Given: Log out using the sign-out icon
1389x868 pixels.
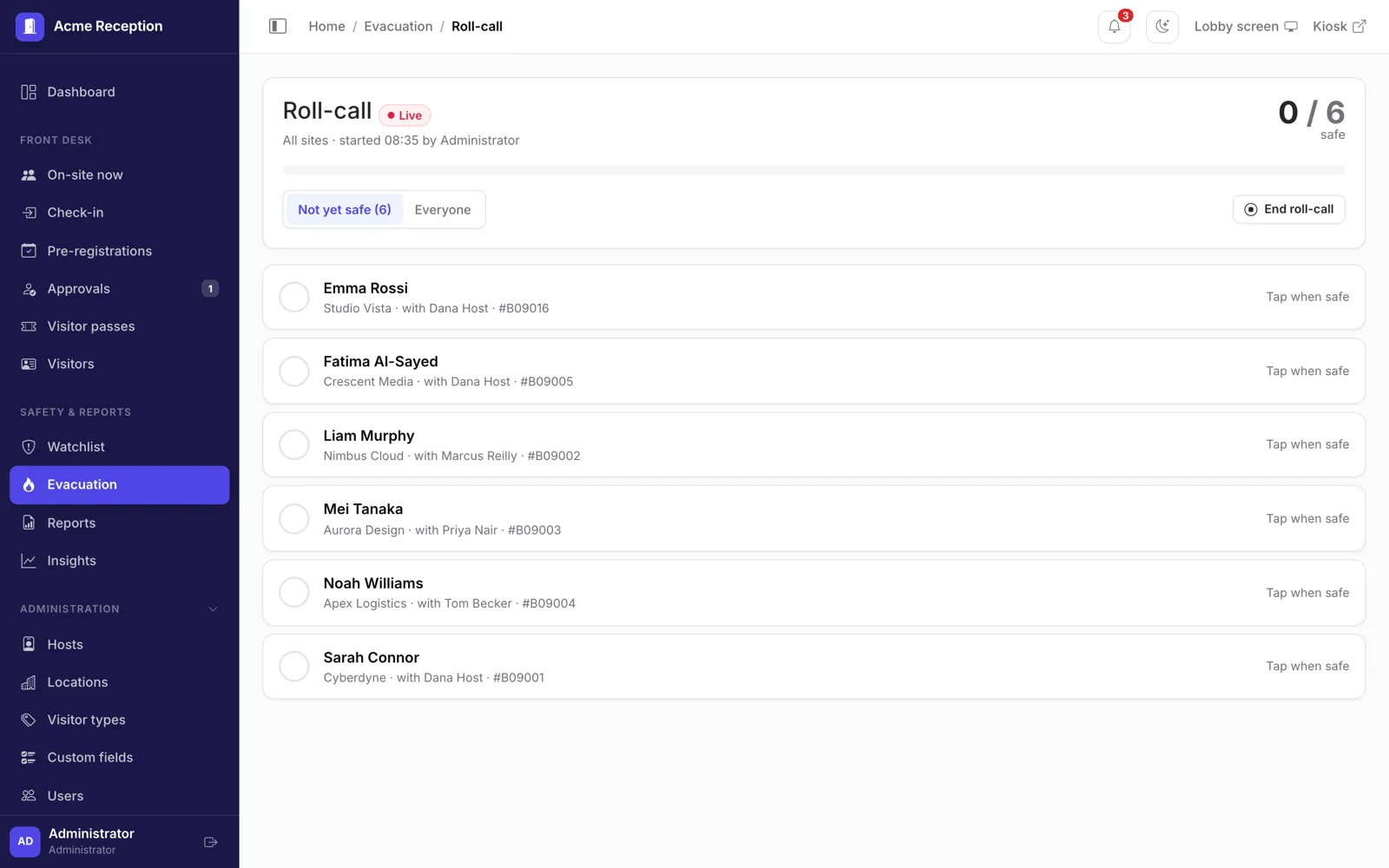Looking at the screenshot, I should point(210,842).
